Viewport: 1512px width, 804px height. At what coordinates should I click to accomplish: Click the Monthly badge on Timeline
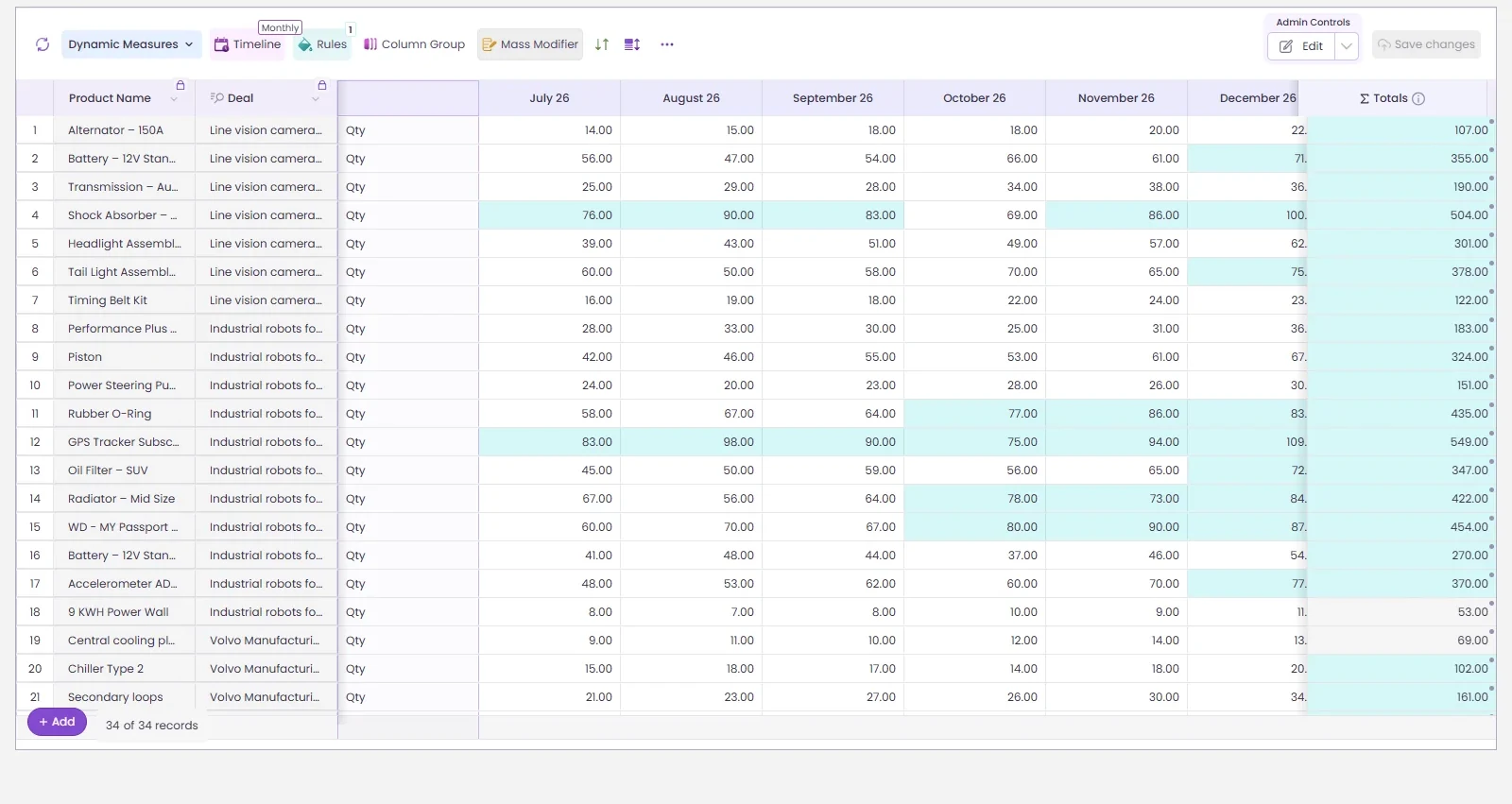point(280,28)
